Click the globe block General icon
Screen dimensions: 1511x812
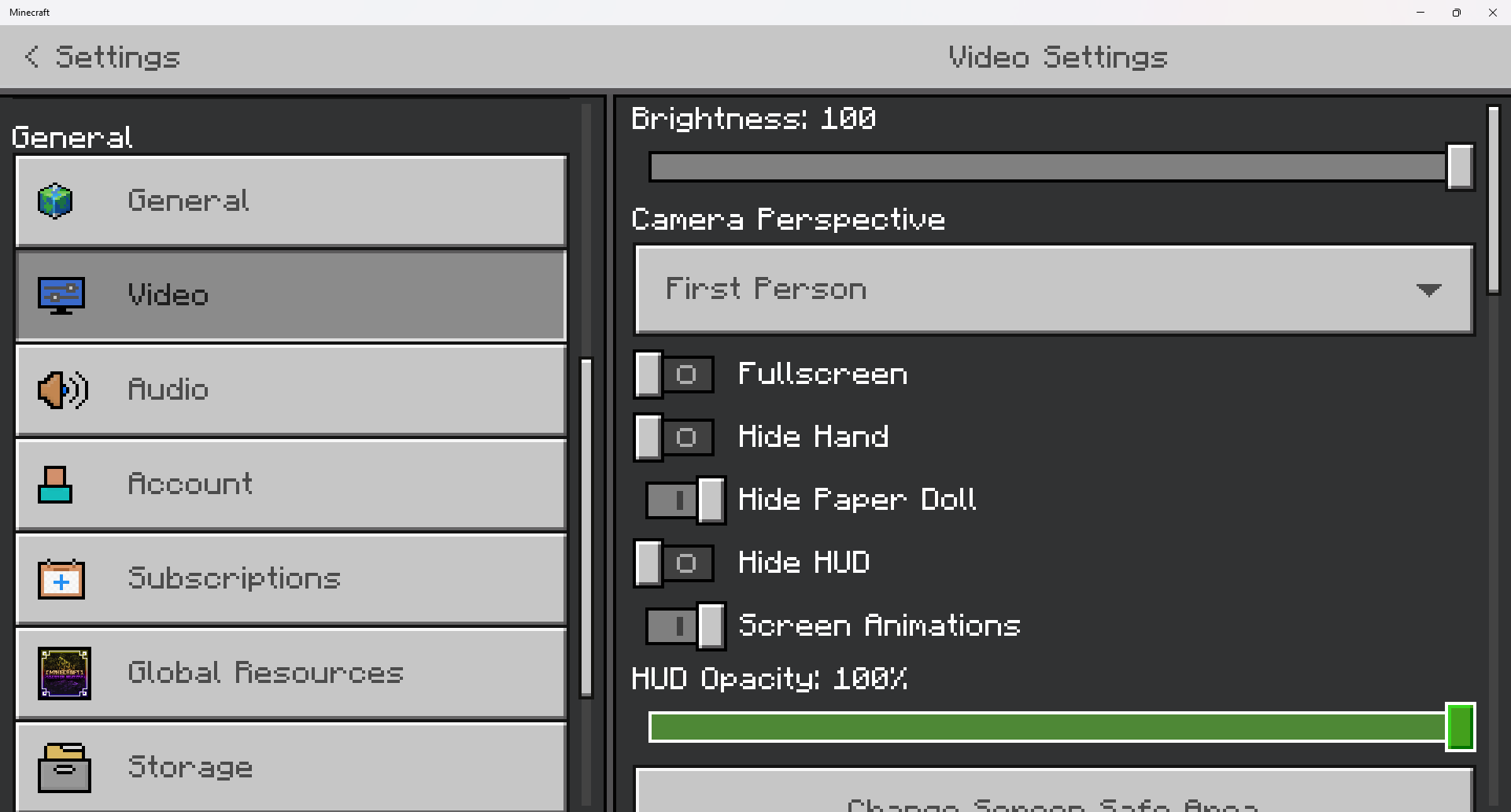[55, 201]
